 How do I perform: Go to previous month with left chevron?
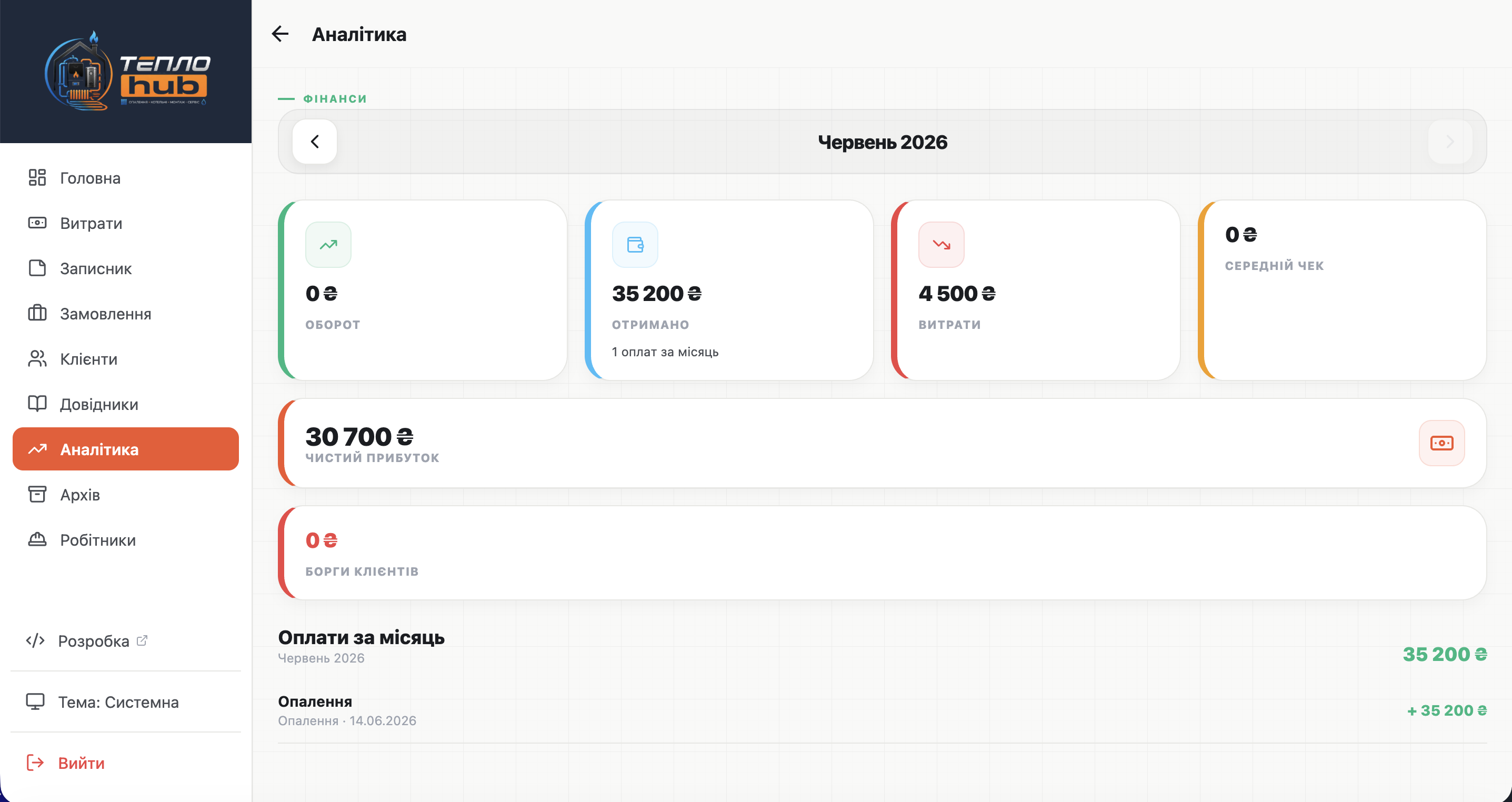click(x=315, y=142)
